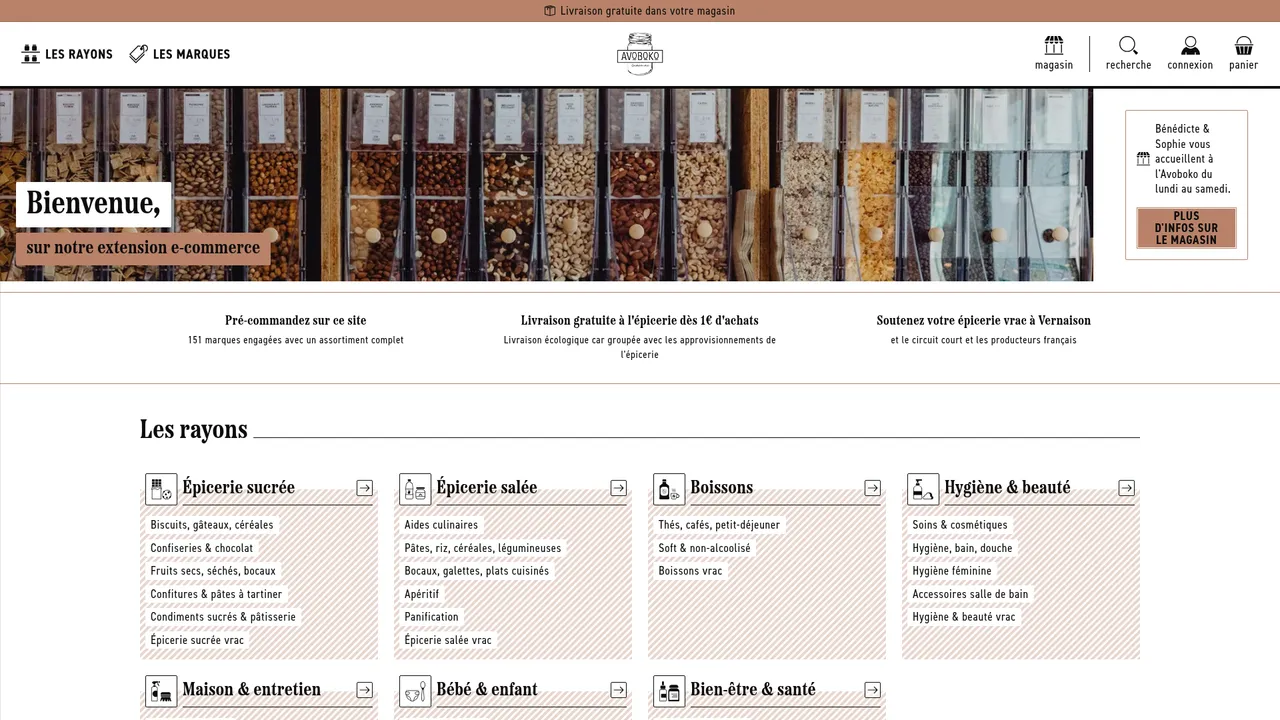The width and height of the screenshot is (1280, 720).
Task: Open the magasin store icon
Action: tap(1053, 46)
